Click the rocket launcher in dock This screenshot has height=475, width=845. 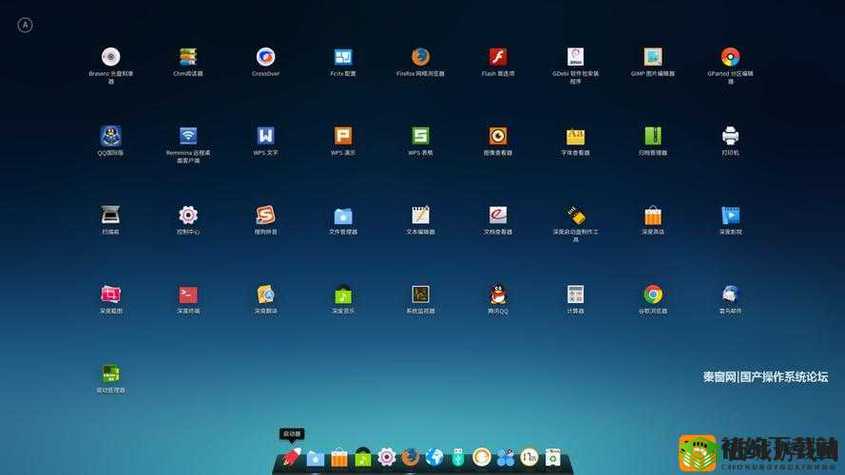292,457
